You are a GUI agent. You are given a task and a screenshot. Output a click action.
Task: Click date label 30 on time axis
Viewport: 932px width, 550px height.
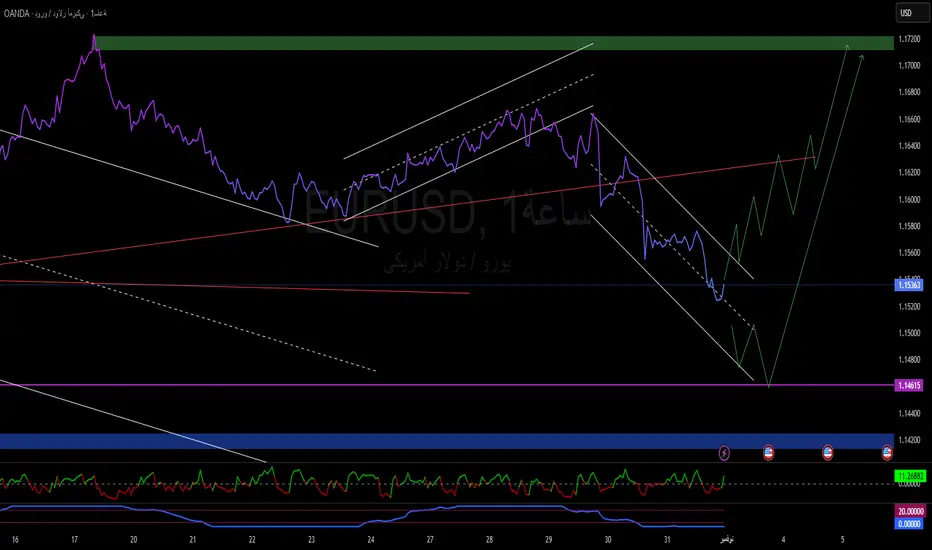tap(608, 540)
